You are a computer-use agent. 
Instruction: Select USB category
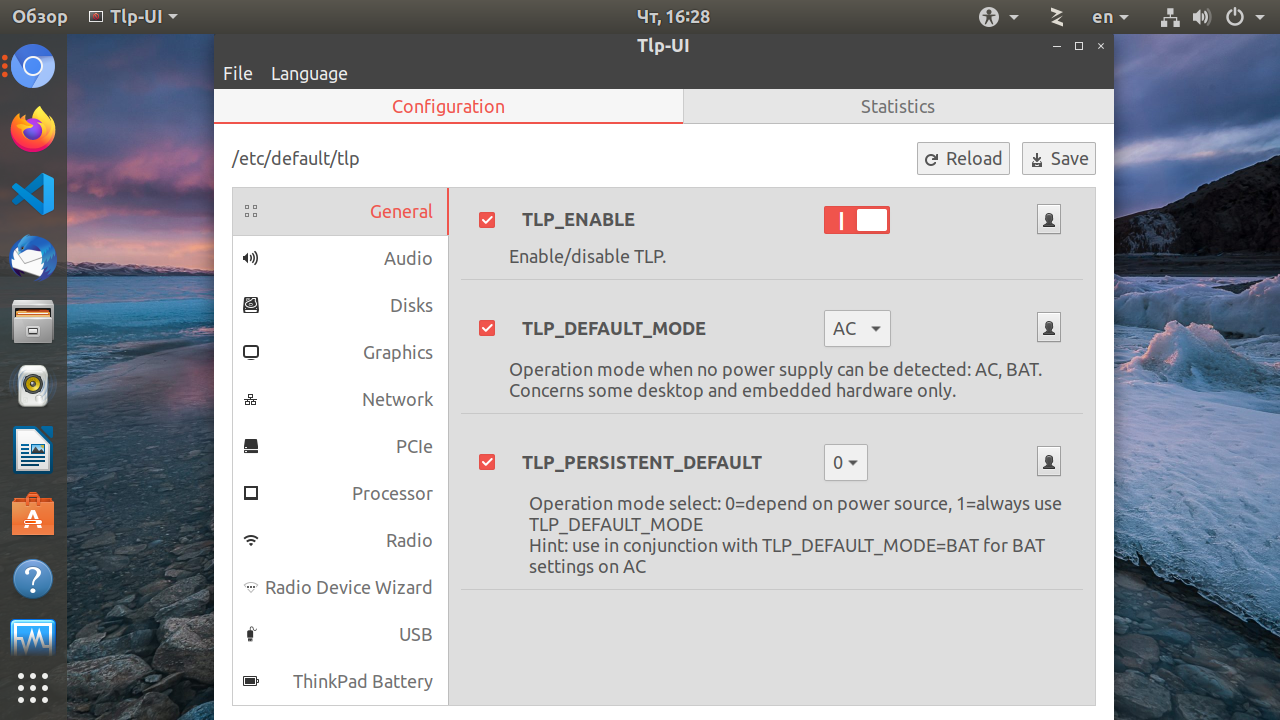pos(340,634)
